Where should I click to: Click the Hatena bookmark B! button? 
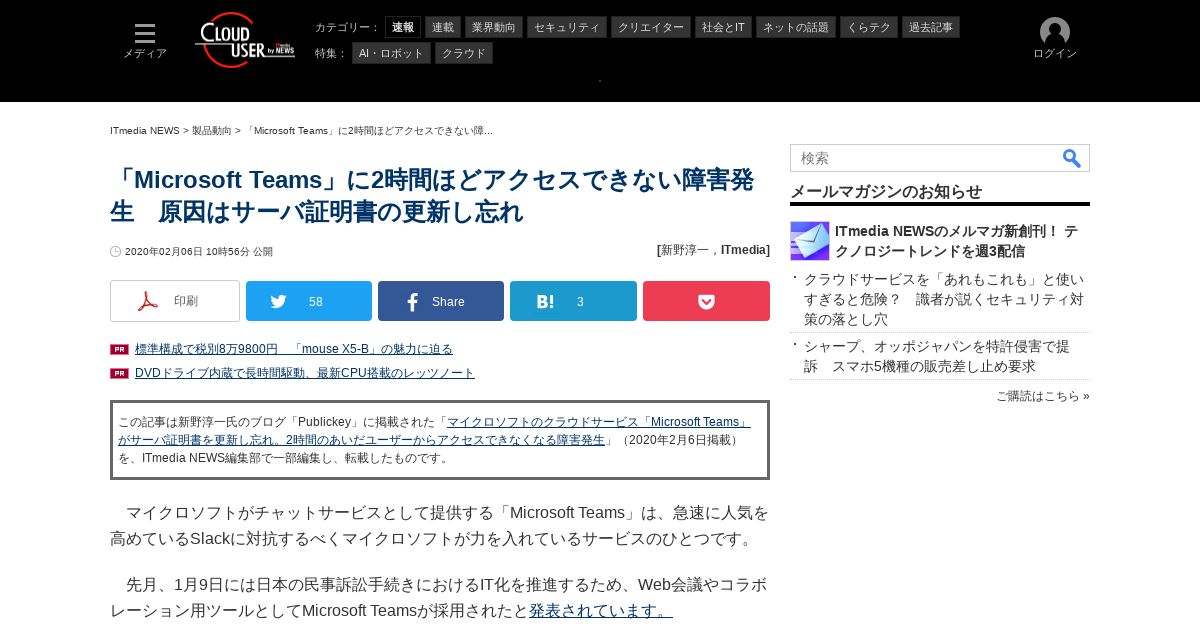(x=573, y=301)
